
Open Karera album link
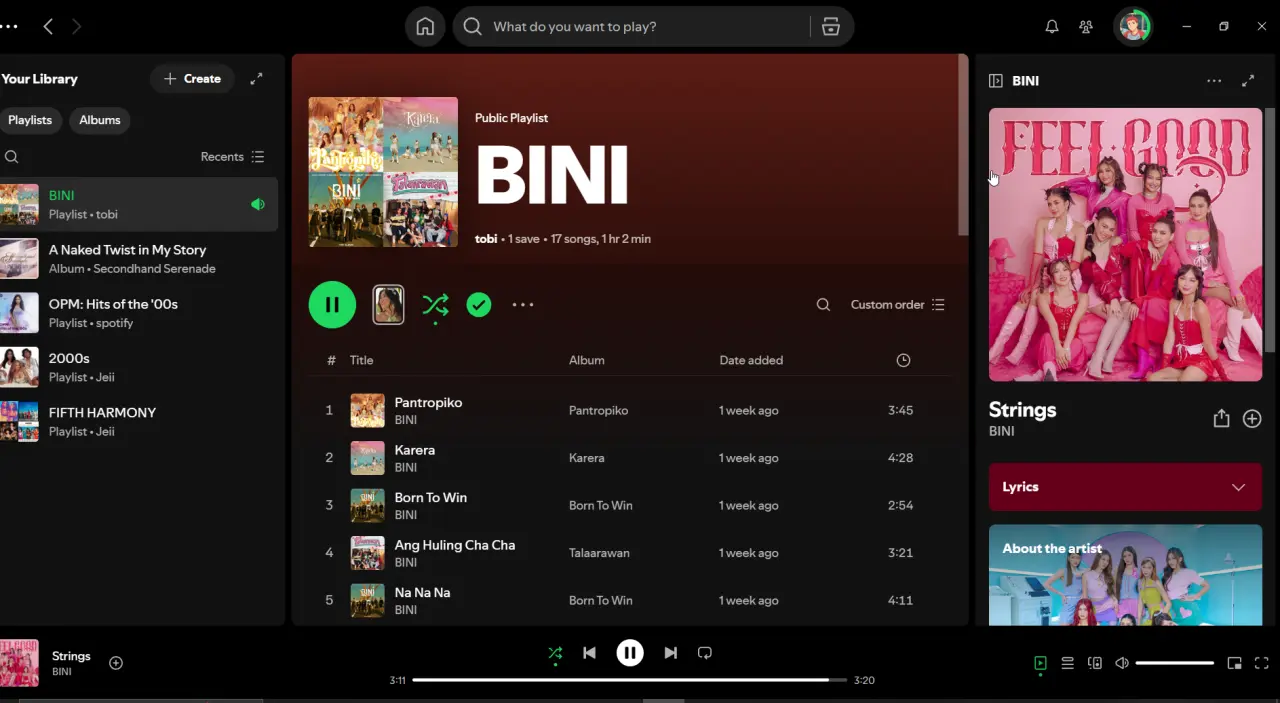586,458
